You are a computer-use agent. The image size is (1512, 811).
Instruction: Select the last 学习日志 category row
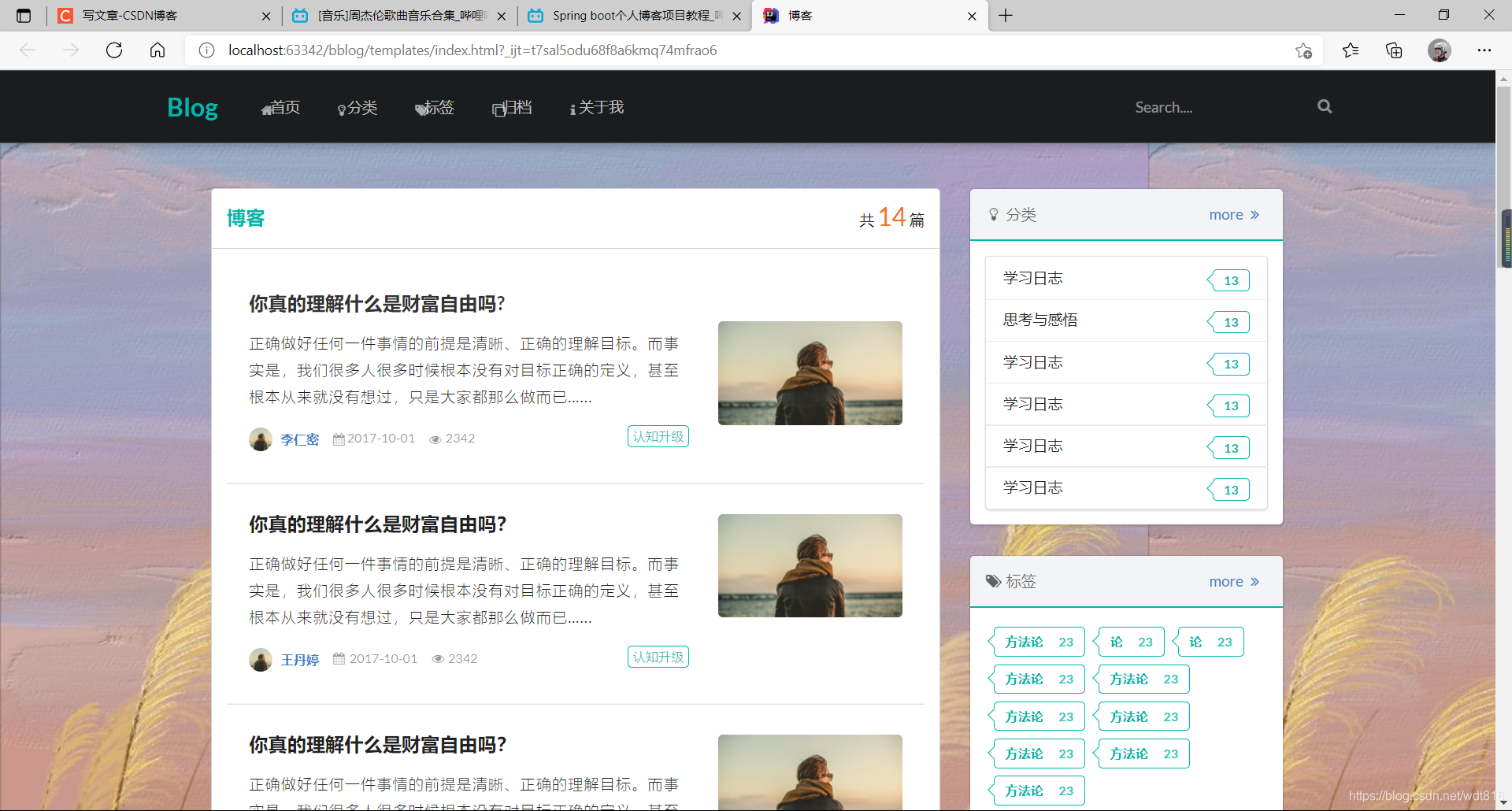1126,487
